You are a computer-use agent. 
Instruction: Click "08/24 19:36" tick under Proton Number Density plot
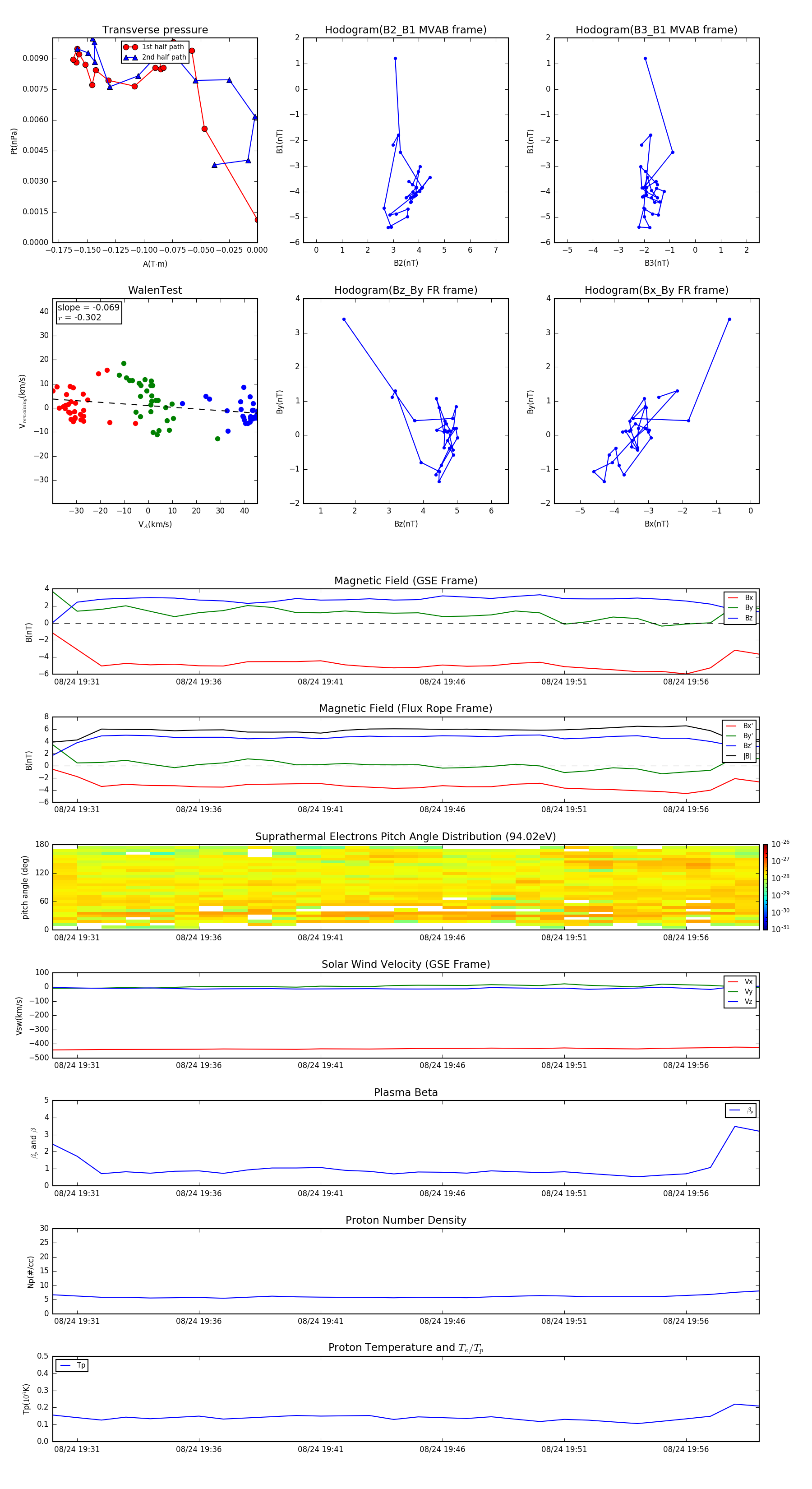199,1321
